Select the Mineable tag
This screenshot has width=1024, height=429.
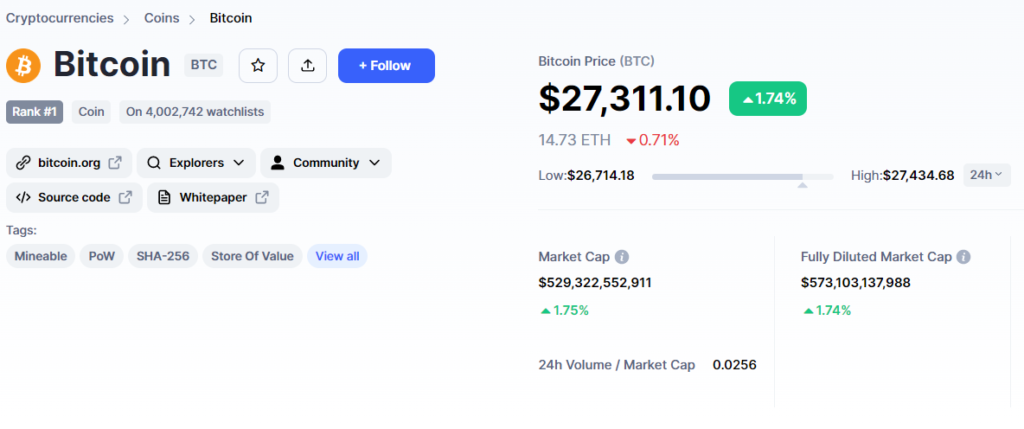[40, 257]
